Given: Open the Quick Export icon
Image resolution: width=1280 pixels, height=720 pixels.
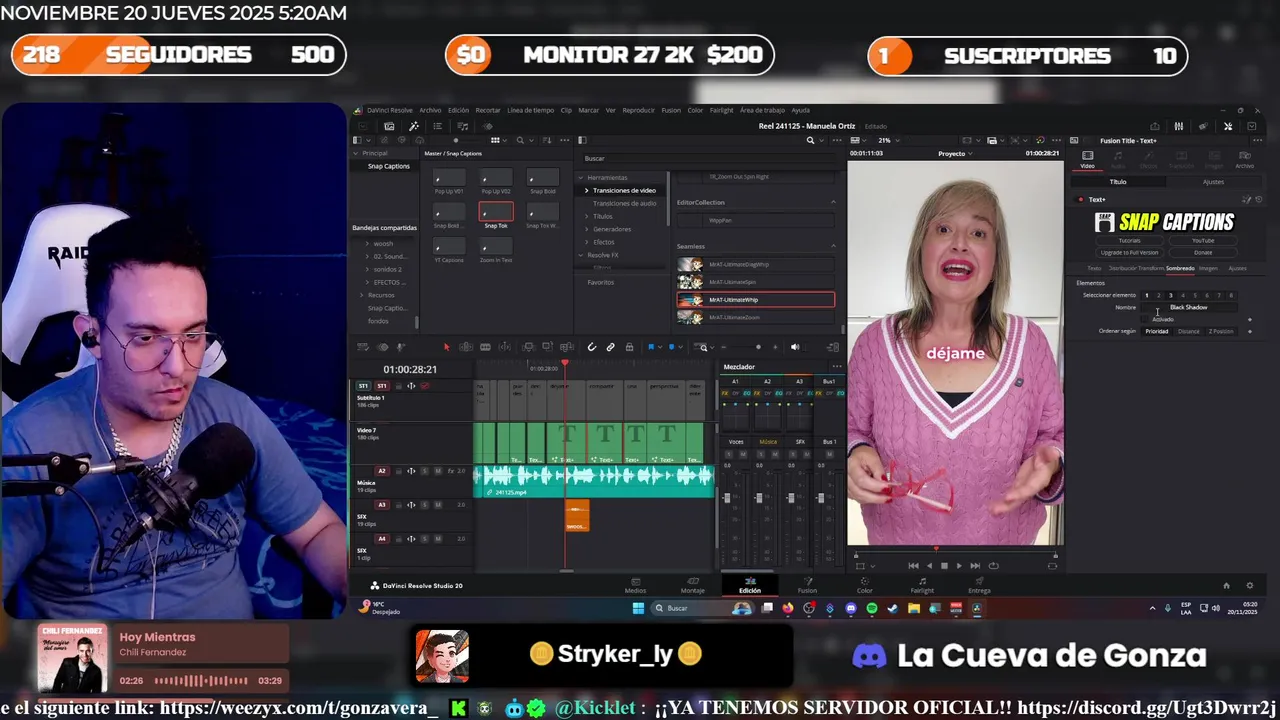Looking at the screenshot, I should point(1155,126).
